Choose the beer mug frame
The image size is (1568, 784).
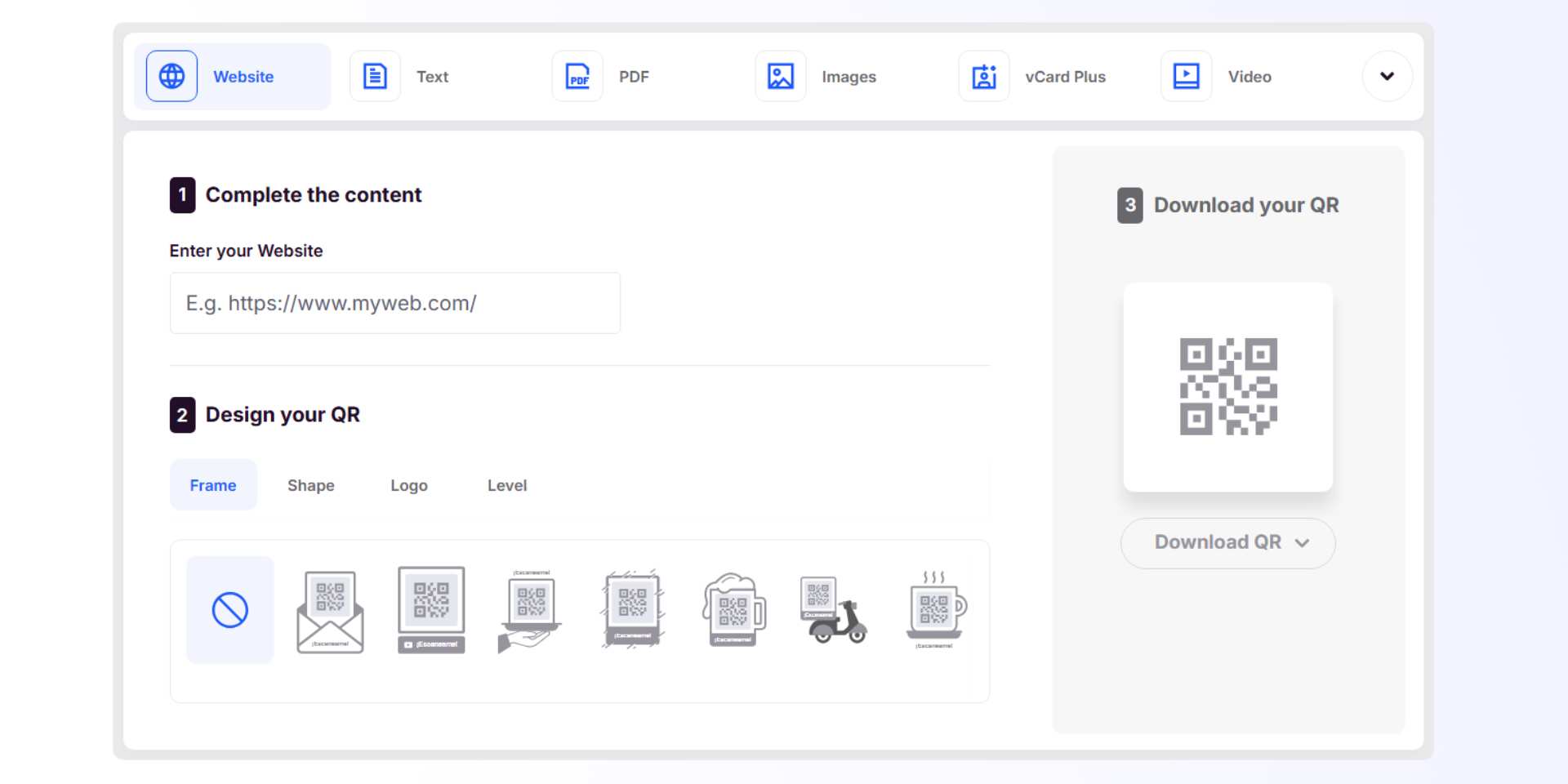click(x=733, y=609)
